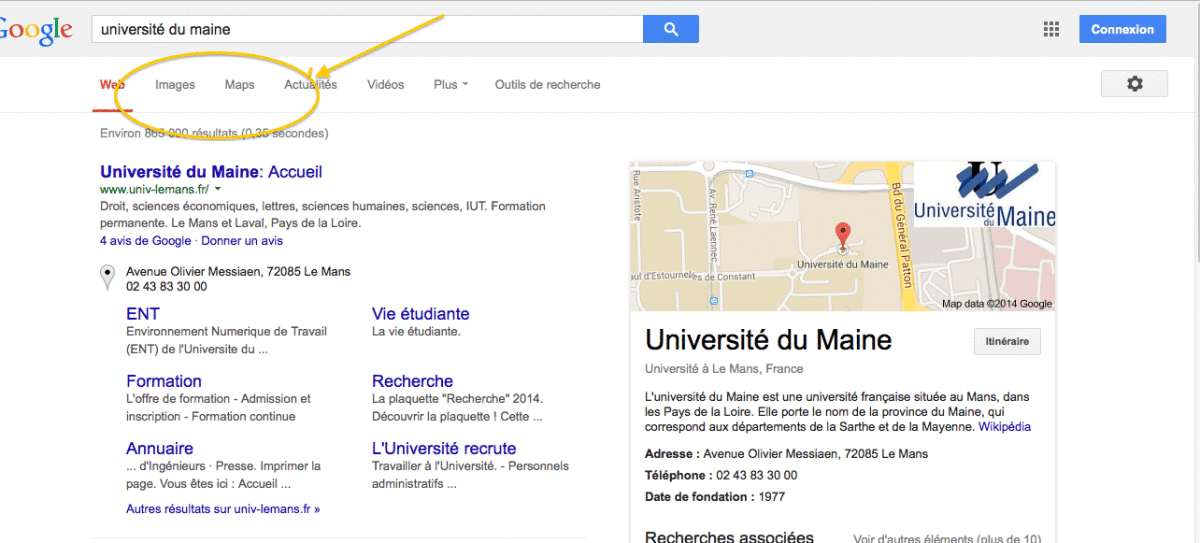Click the Université à Le Mans, France subtitle
1200x543 pixels.
pyautogui.click(x=724, y=369)
